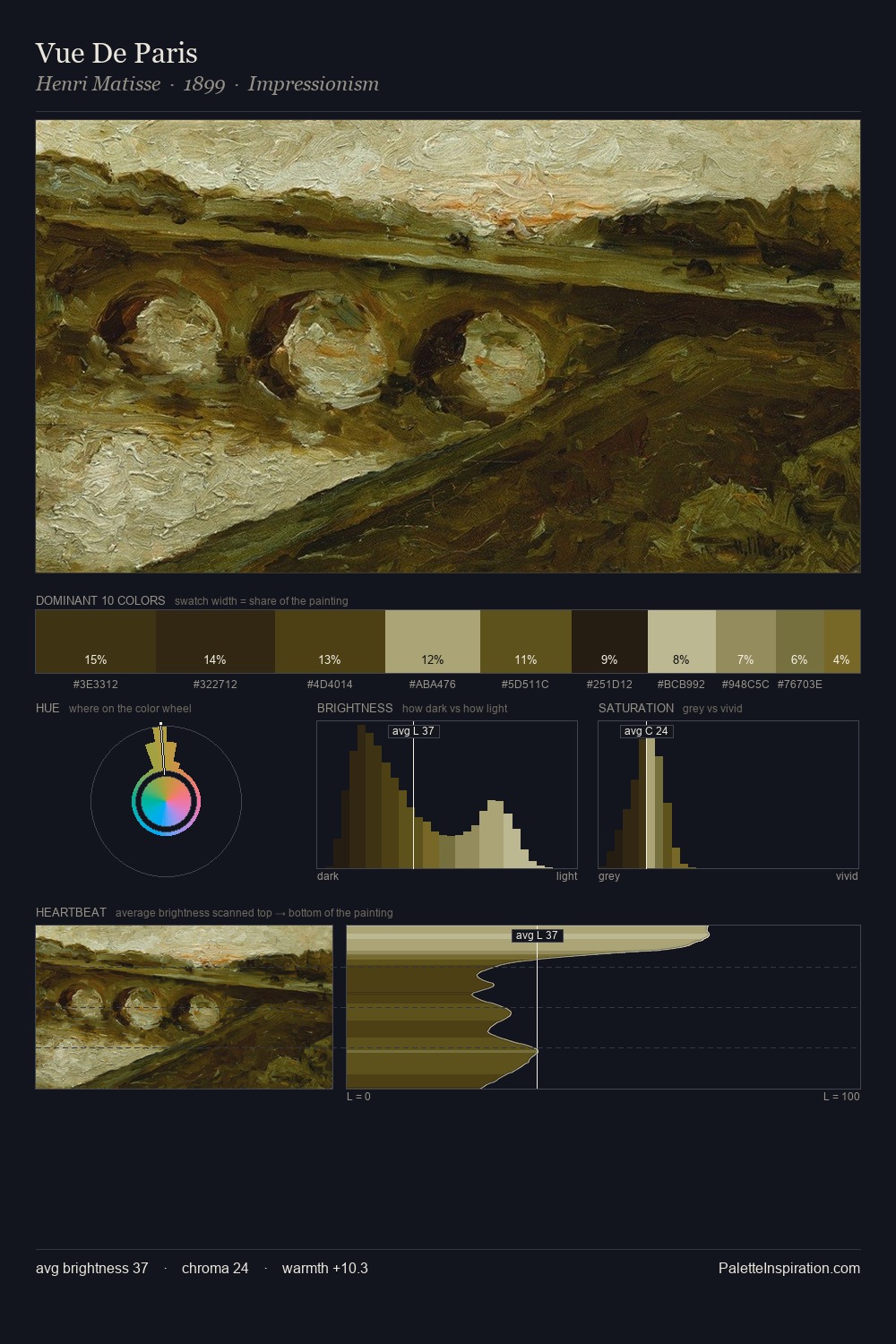896x1344 pixels.
Task: Click "avg L 37" marker in brightness histogram
Action: (x=413, y=731)
